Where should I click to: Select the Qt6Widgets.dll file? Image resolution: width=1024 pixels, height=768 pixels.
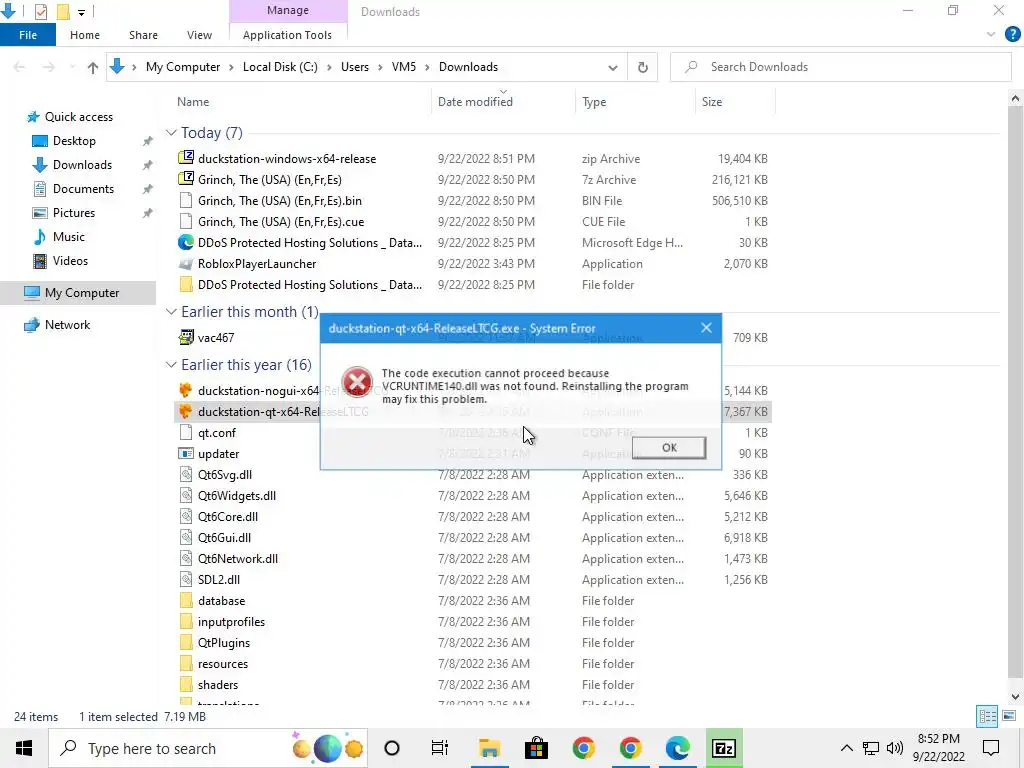click(236, 496)
